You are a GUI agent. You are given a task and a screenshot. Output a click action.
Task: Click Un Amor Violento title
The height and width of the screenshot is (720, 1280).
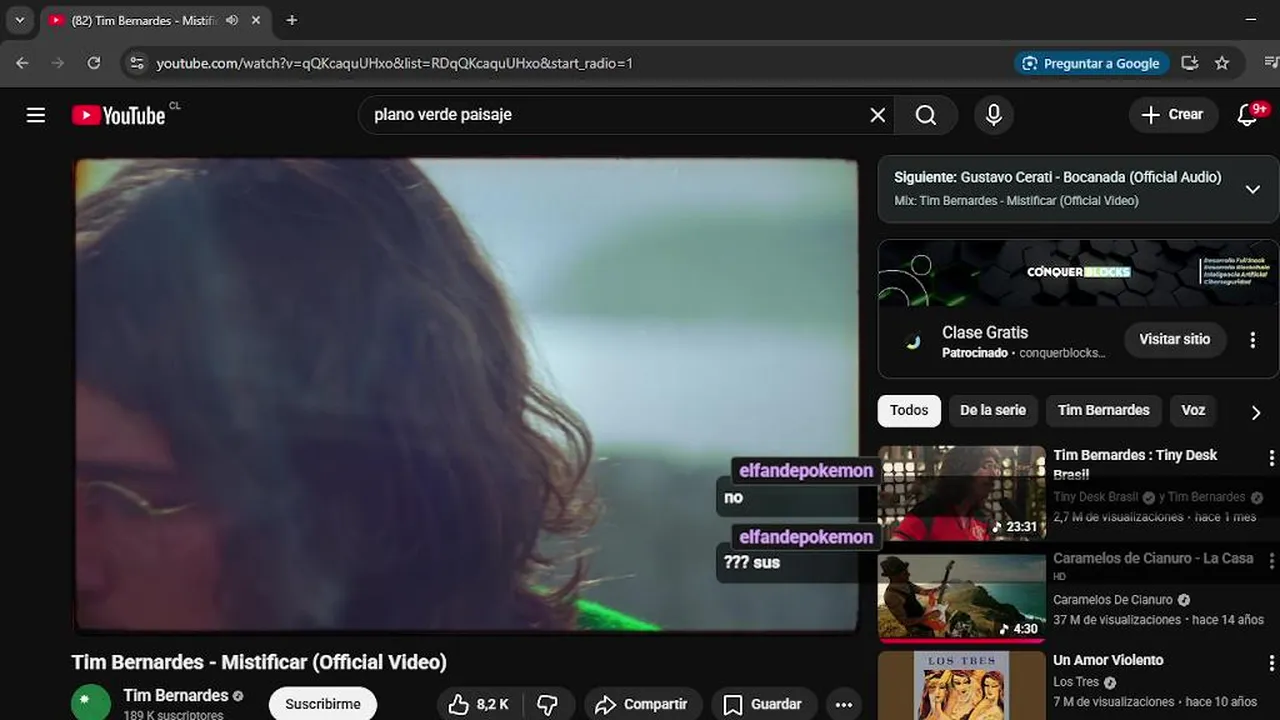pos(1108,660)
